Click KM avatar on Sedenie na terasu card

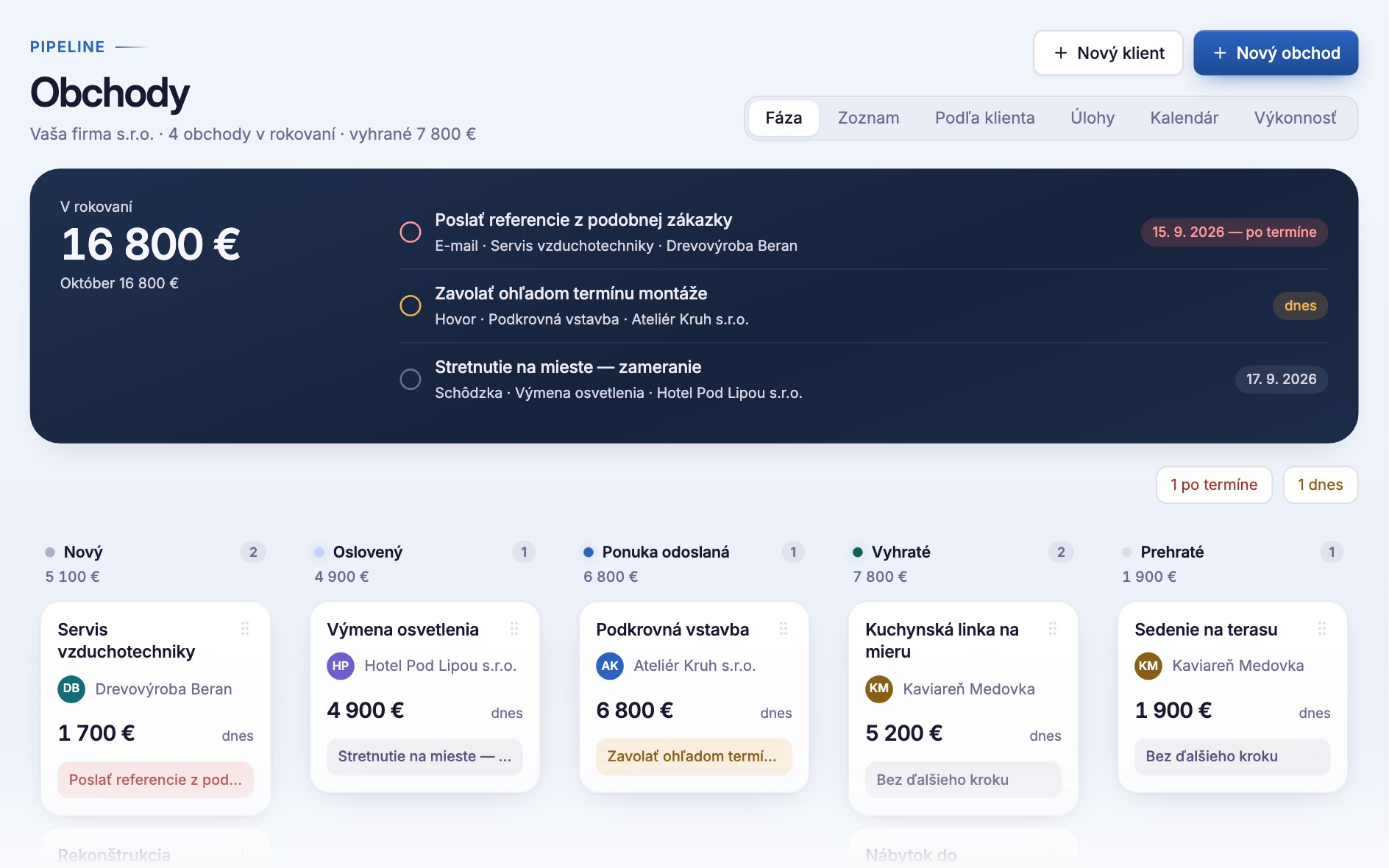pos(1148,666)
